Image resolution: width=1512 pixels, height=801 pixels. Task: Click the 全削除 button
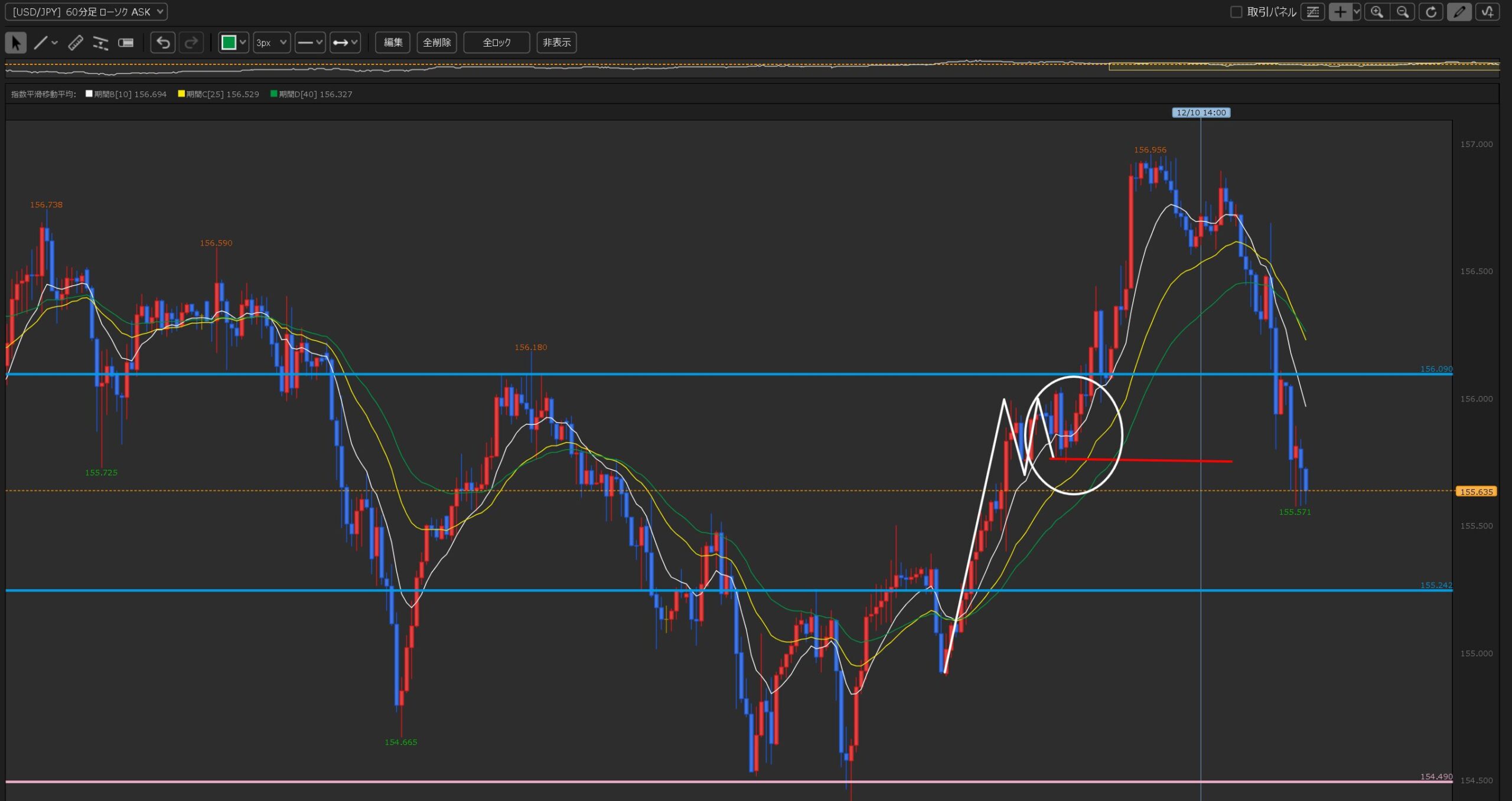(436, 42)
